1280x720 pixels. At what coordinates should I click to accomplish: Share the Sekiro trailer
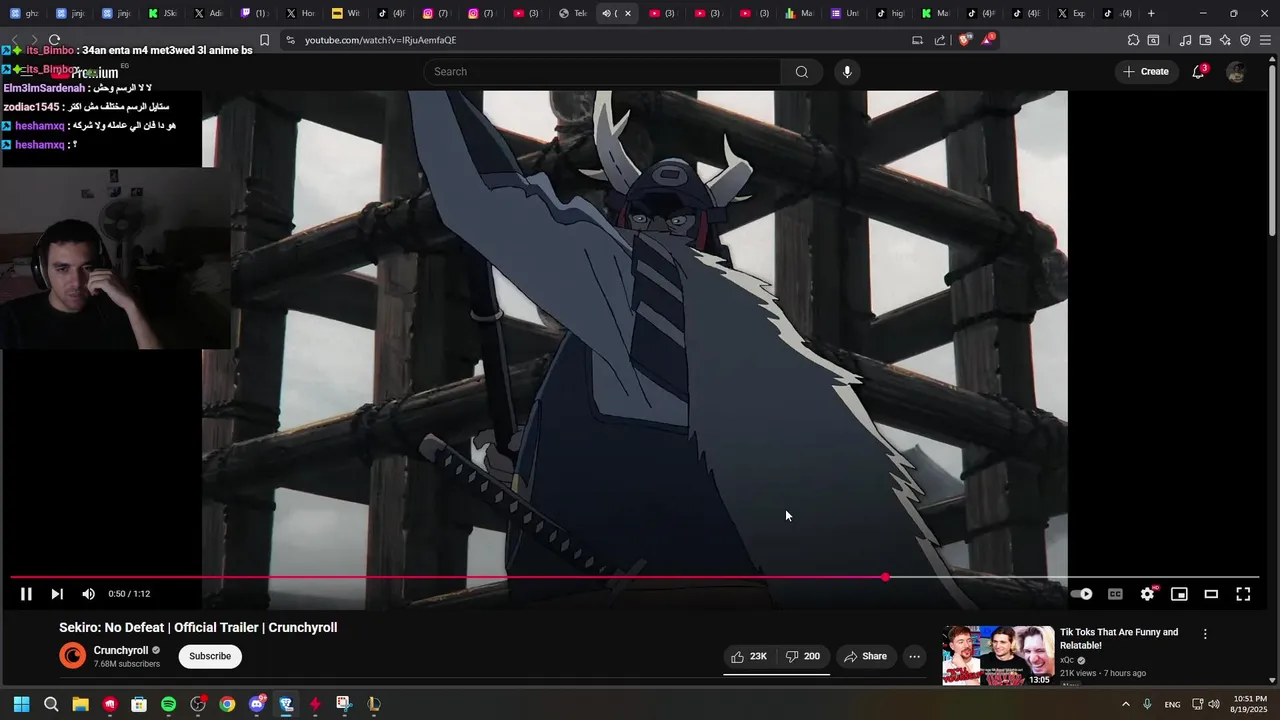tap(865, 656)
